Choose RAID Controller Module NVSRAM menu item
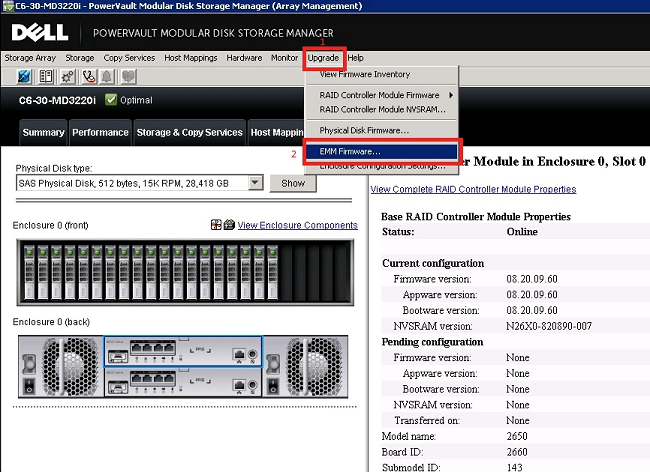Screen dimensions: 650x475 coord(382,109)
